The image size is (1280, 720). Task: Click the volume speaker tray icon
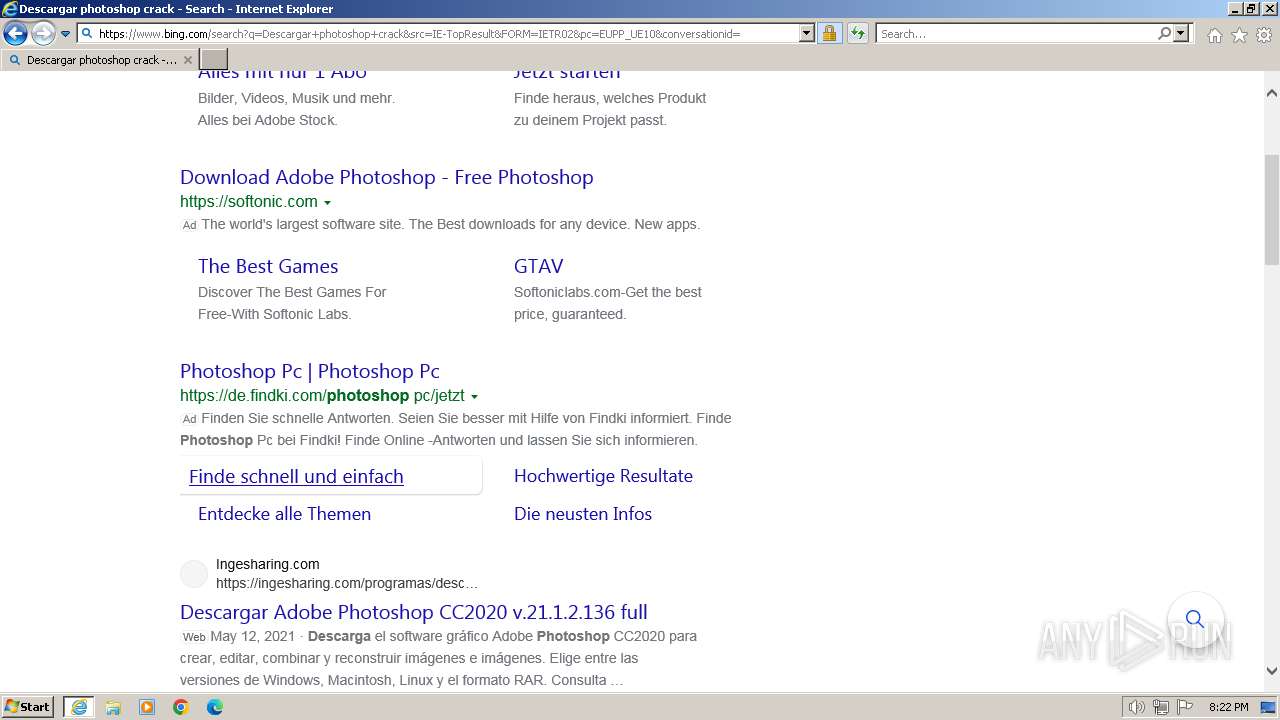(x=1137, y=707)
